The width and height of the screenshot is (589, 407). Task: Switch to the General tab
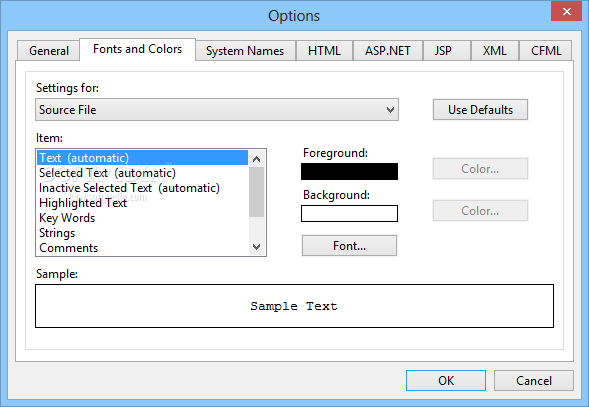(x=49, y=51)
